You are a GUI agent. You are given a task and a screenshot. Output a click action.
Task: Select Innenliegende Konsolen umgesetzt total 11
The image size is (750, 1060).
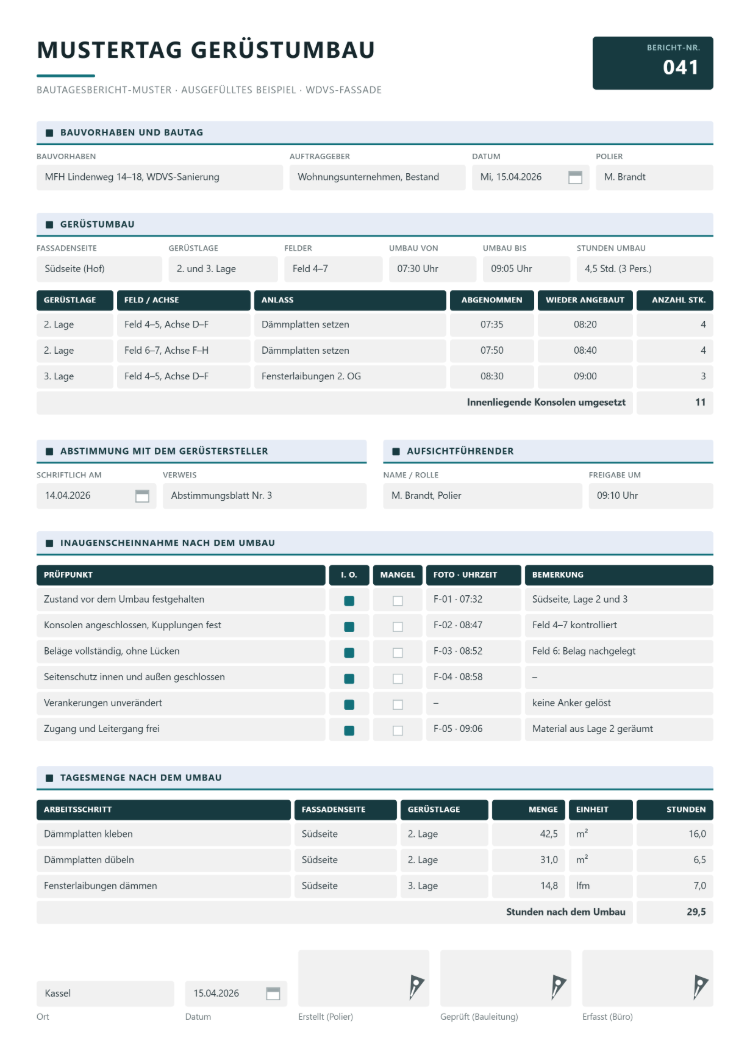pyautogui.click(x=674, y=402)
